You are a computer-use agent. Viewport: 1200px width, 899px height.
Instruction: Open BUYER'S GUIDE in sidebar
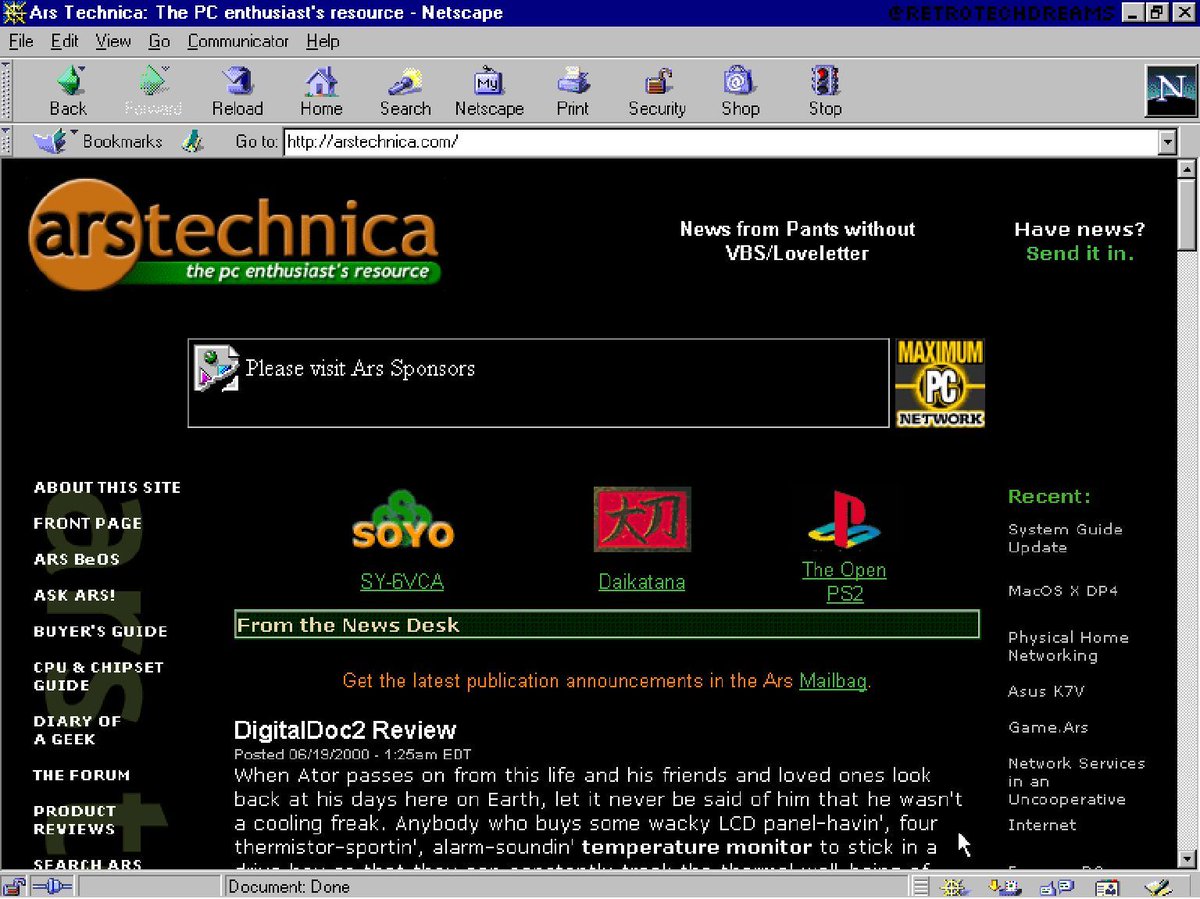click(100, 631)
